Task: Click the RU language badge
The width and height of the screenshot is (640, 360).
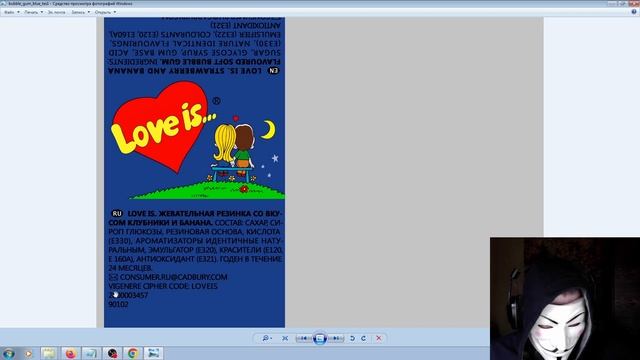Action: point(117,213)
